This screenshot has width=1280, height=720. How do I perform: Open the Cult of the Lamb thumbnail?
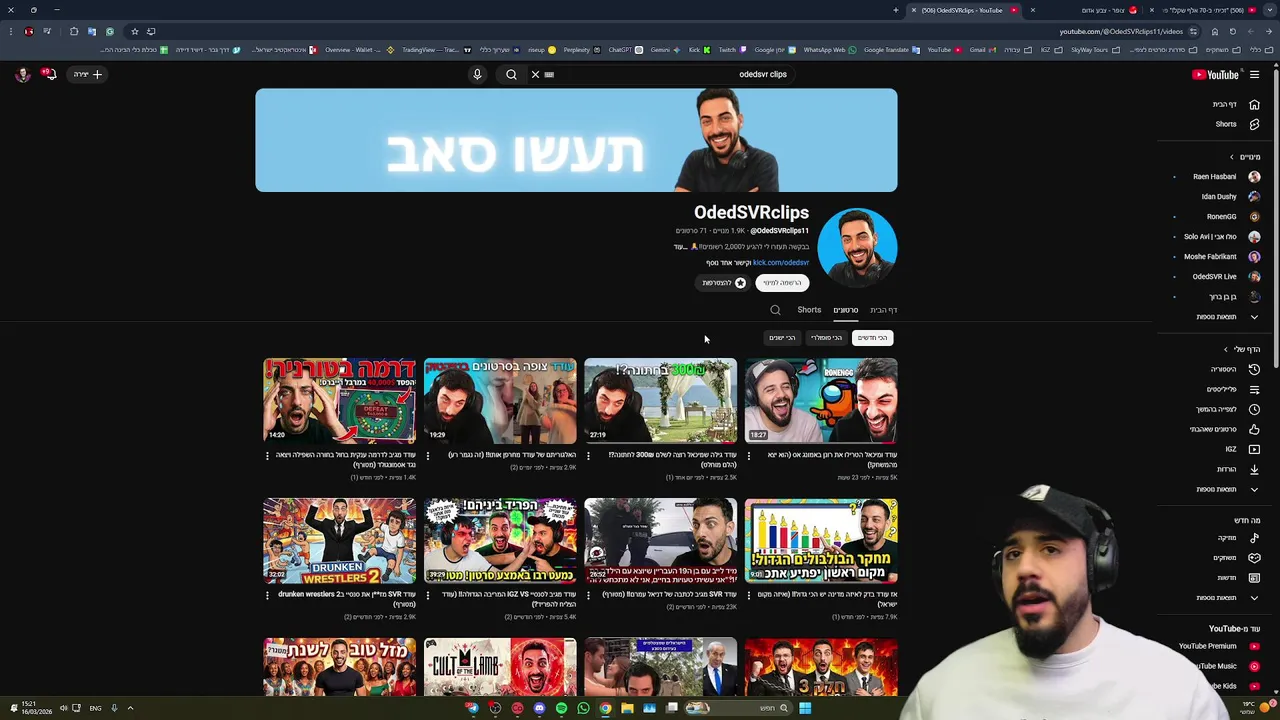pyautogui.click(x=500, y=667)
